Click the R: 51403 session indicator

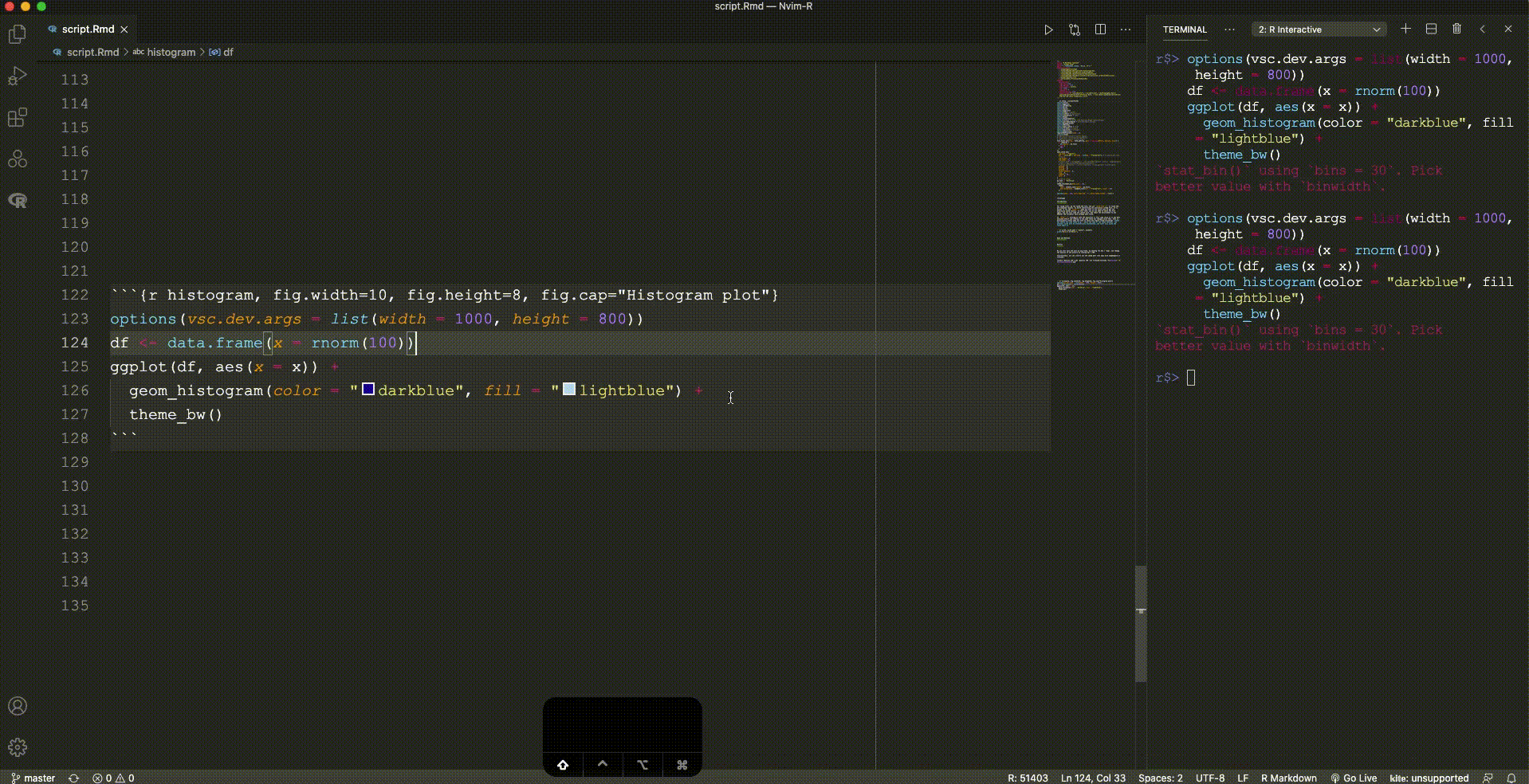1028,778
